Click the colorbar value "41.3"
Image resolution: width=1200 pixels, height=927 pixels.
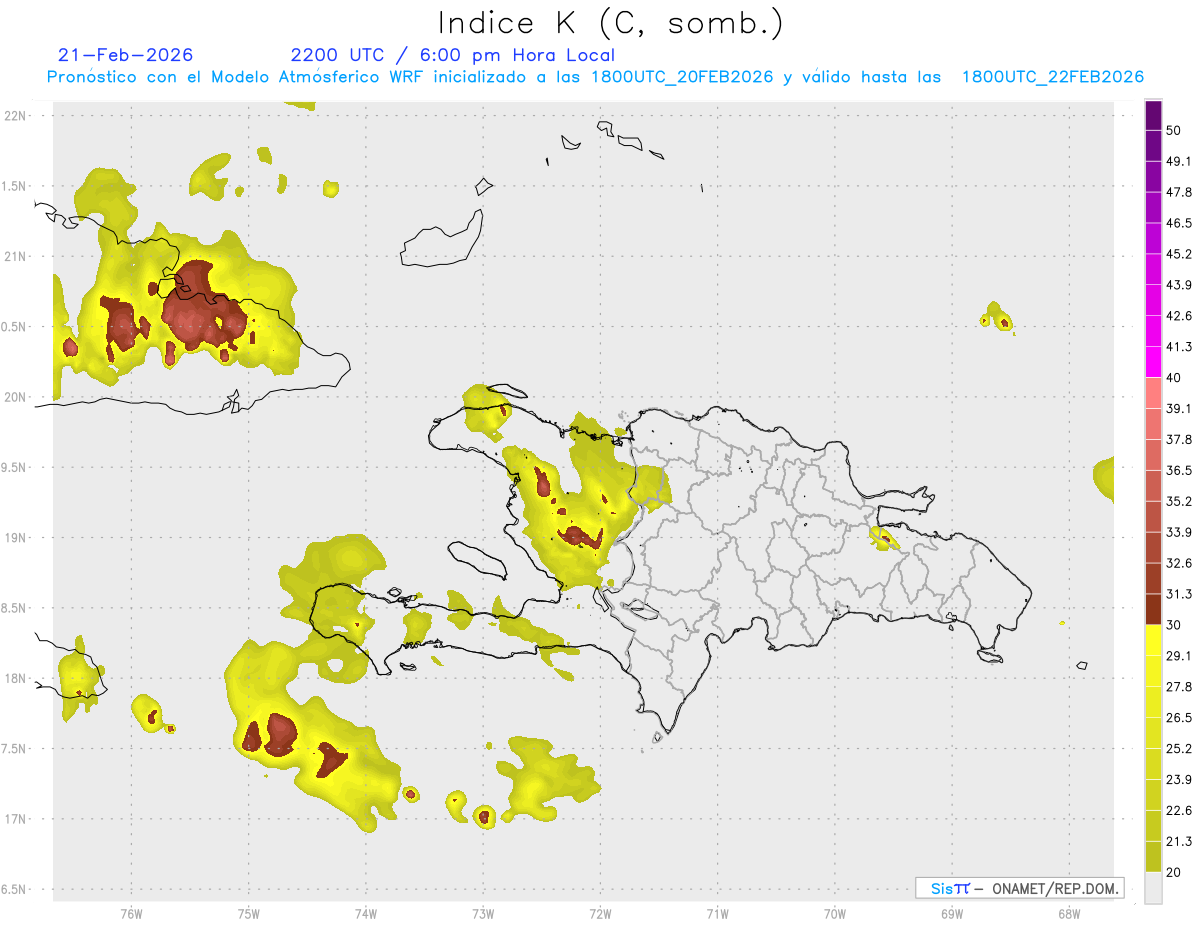[x=1180, y=347]
